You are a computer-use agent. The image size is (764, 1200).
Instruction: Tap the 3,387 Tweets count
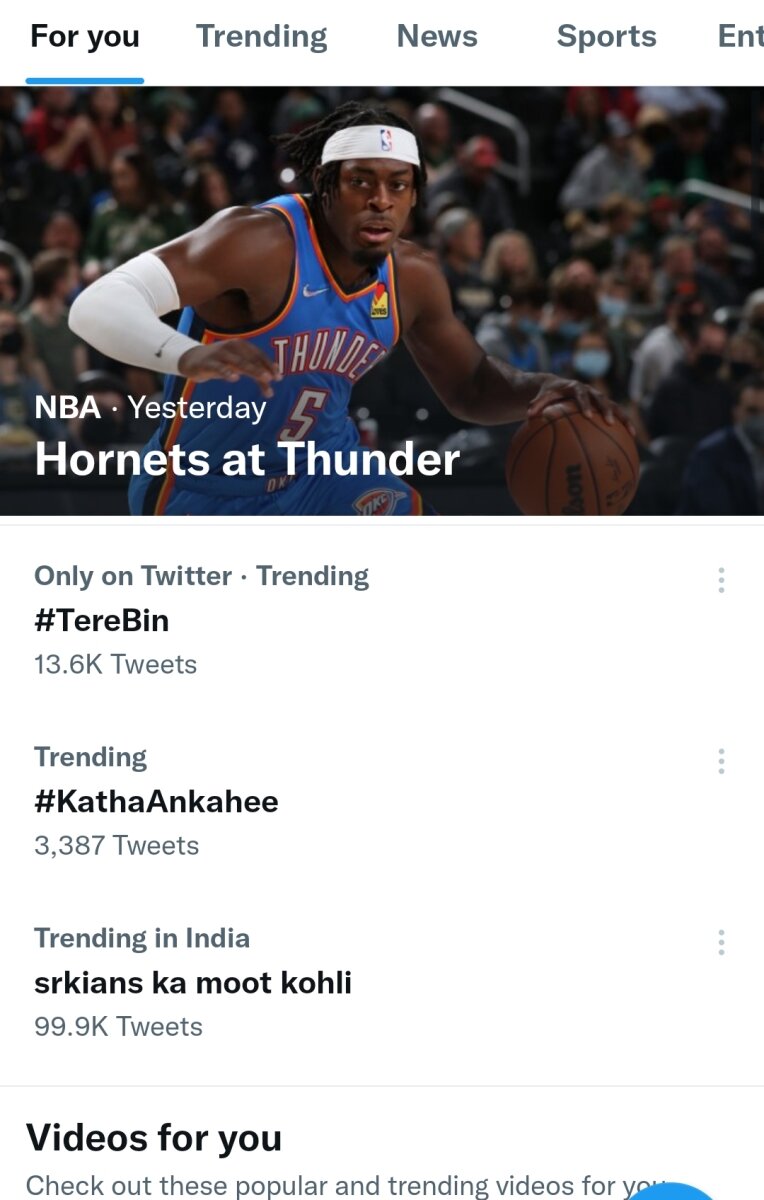point(116,845)
